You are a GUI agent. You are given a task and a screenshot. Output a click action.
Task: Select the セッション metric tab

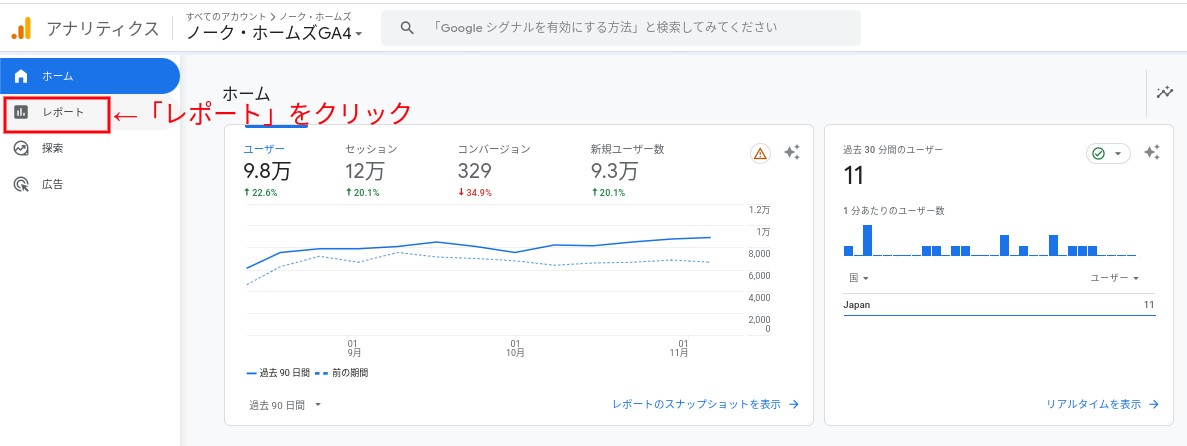pyautogui.click(x=372, y=161)
